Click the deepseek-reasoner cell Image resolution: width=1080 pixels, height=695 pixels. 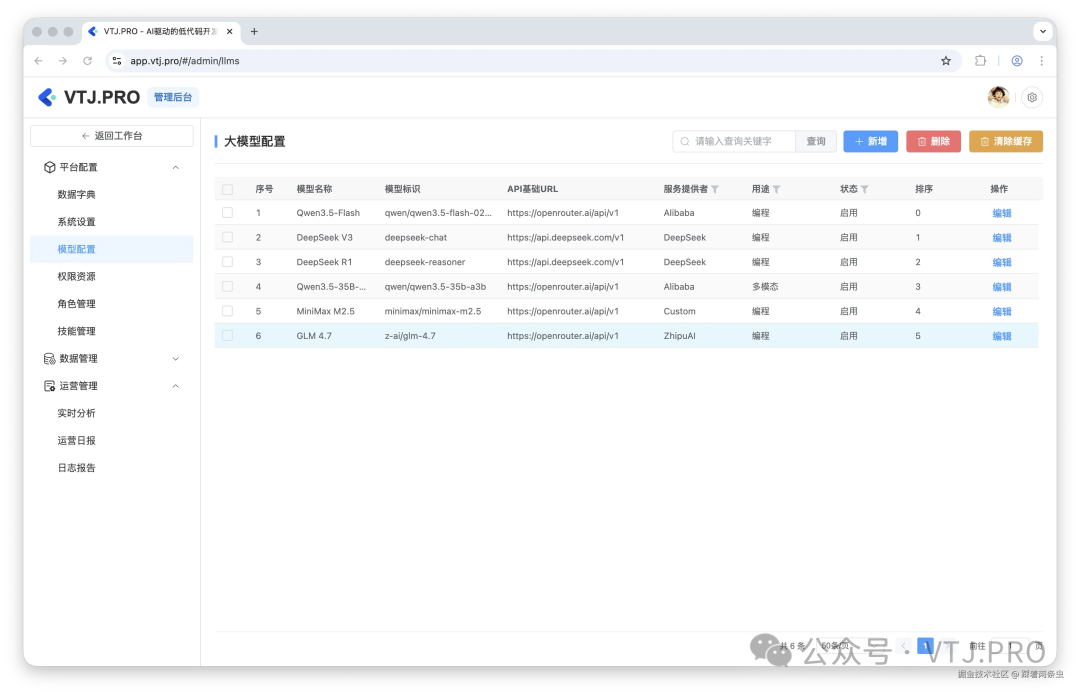[x=425, y=262]
